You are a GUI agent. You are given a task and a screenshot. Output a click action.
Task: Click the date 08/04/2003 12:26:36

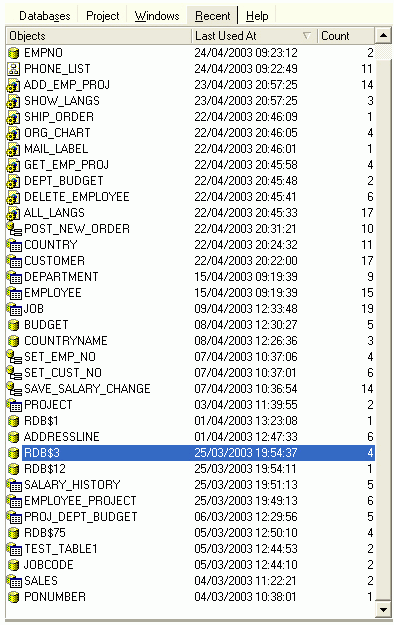pyautogui.click(x=246, y=341)
